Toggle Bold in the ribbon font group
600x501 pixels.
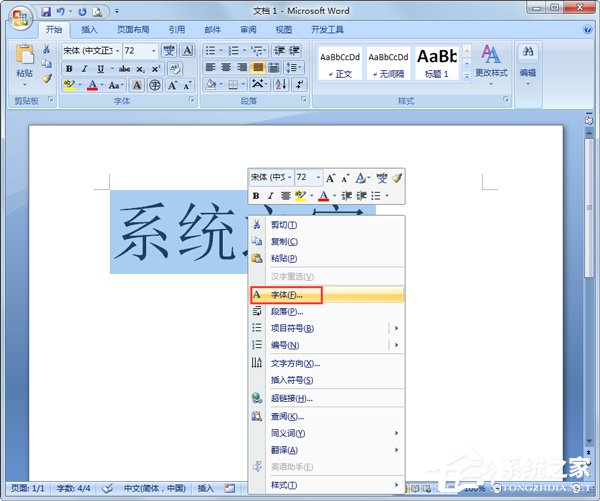pyautogui.click(x=69, y=68)
